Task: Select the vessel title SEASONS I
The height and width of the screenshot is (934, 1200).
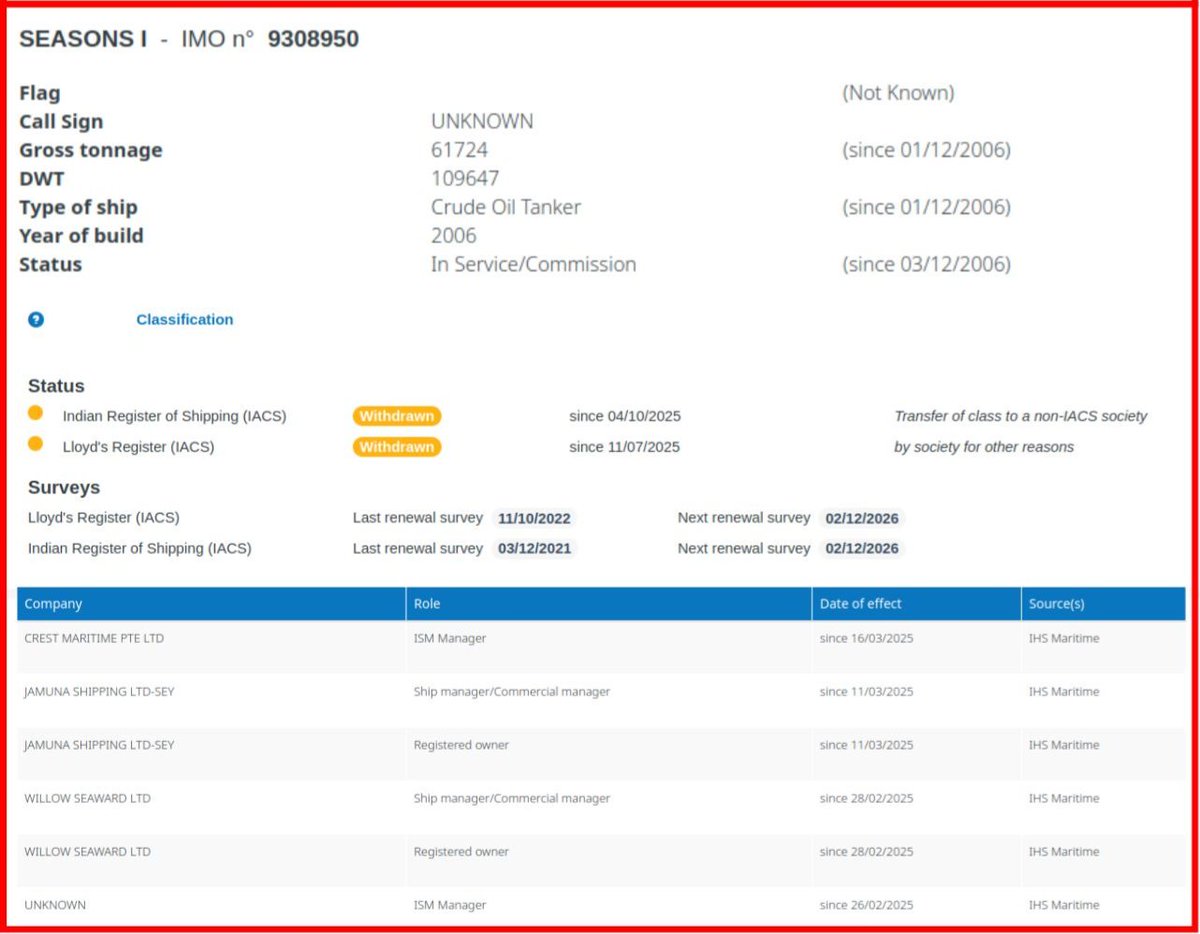Action: click(83, 39)
